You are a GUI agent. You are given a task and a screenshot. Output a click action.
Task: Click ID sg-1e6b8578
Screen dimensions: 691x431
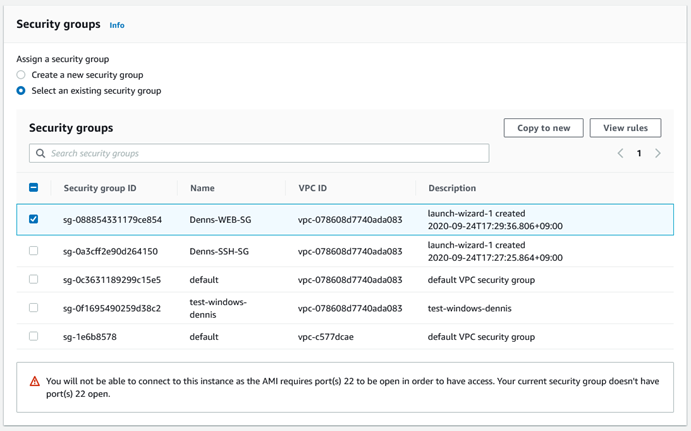(90, 337)
